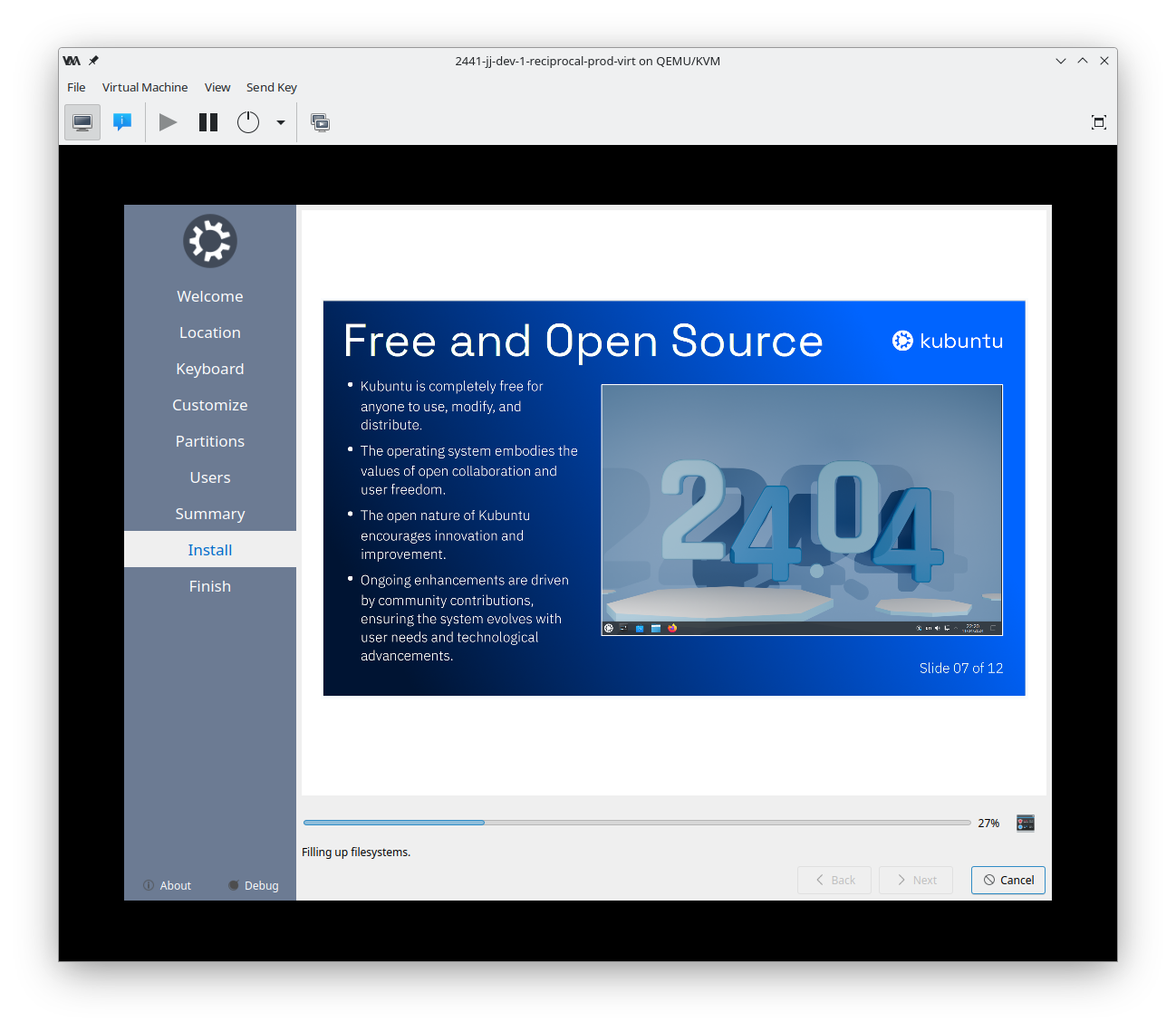Select the Summary step in the sidebar
This screenshot has width=1176, height=1031.
[x=210, y=514]
